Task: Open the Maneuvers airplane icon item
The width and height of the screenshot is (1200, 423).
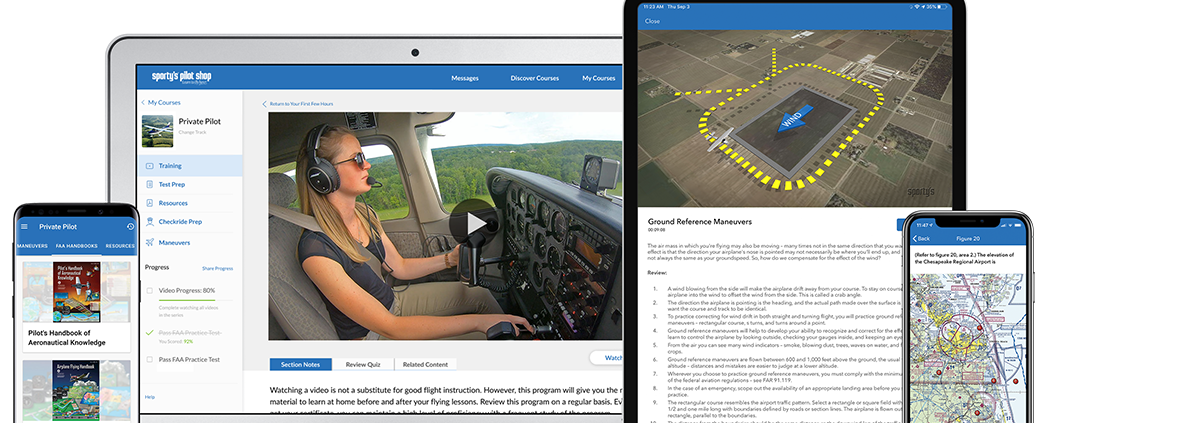Action: point(149,242)
